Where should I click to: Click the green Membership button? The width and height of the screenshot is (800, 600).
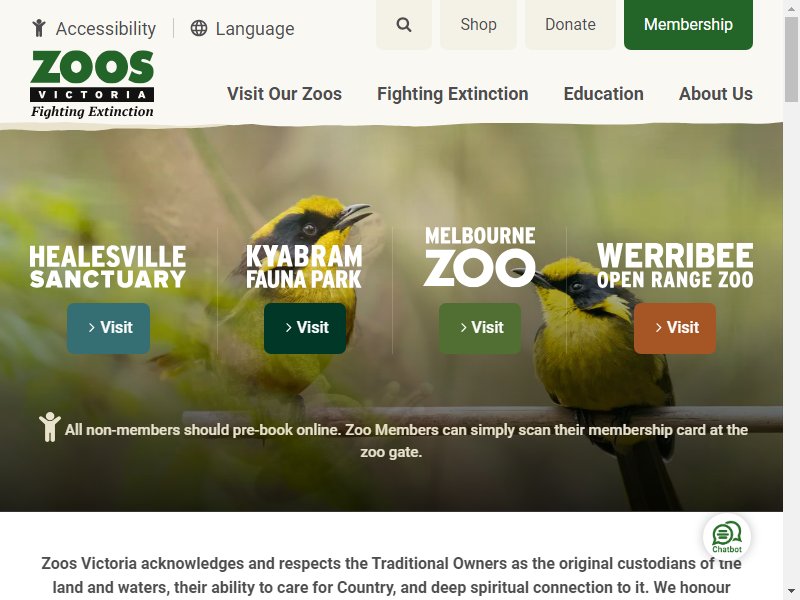tap(688, 24)
